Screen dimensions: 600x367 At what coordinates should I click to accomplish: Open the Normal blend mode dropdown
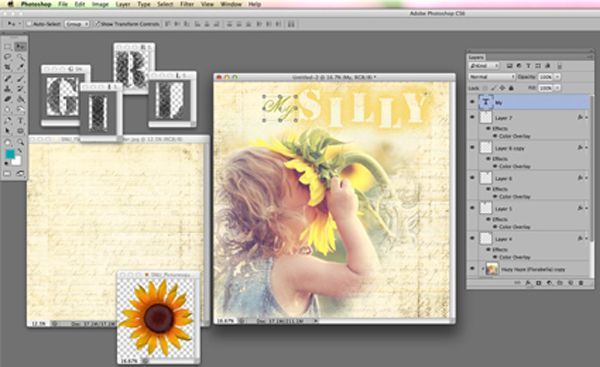coord(492,77)
